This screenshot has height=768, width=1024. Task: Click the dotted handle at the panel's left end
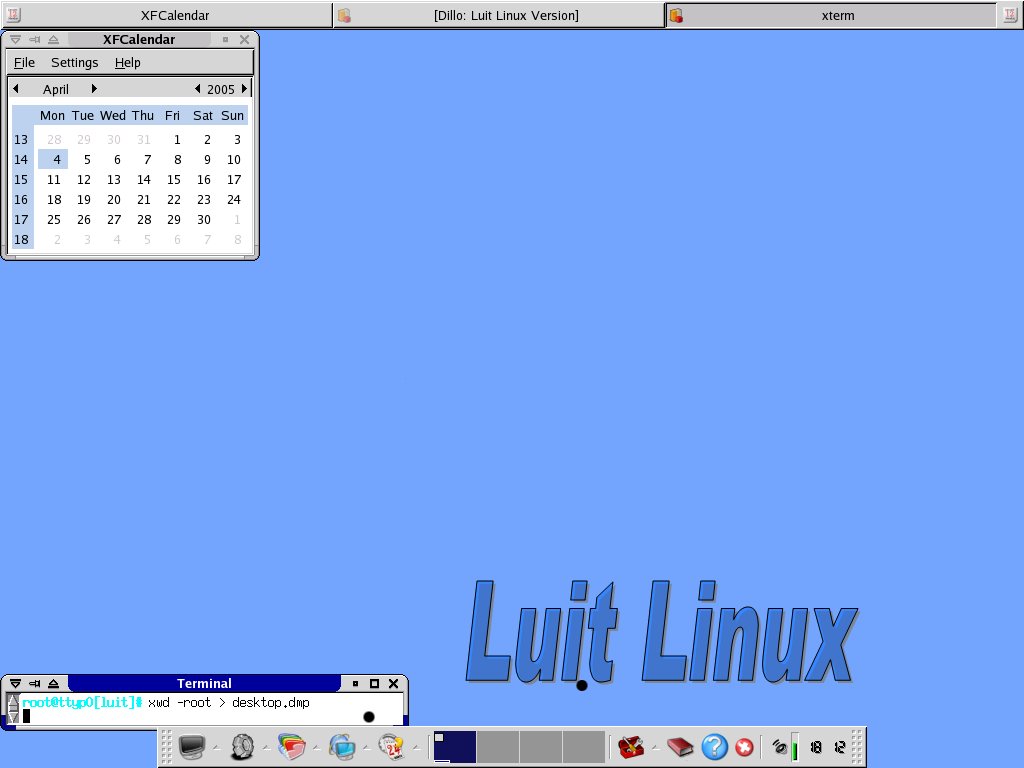(166, 746)
